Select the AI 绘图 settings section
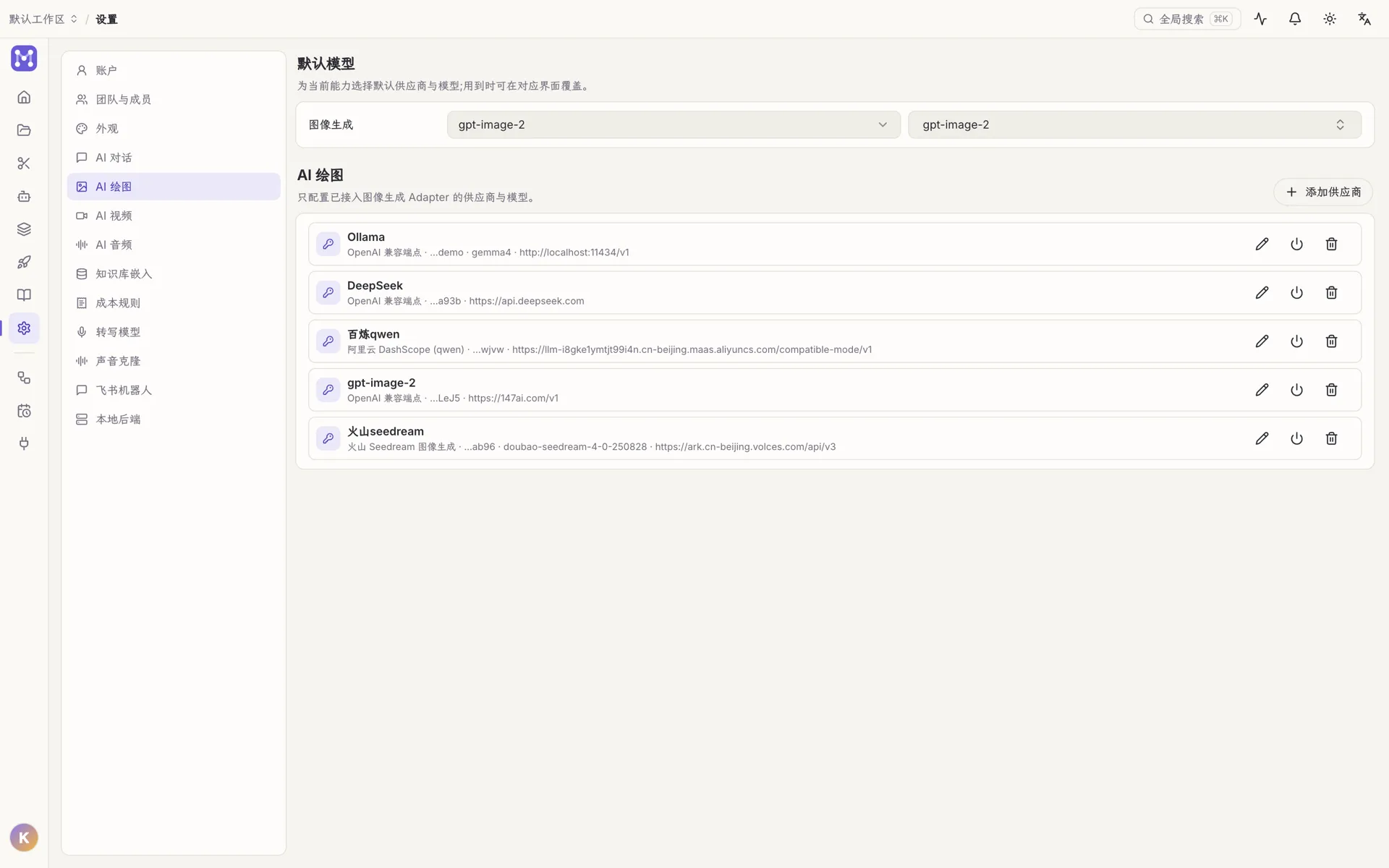The height and width of the screenshot is (868, 1389). (174, 187)
